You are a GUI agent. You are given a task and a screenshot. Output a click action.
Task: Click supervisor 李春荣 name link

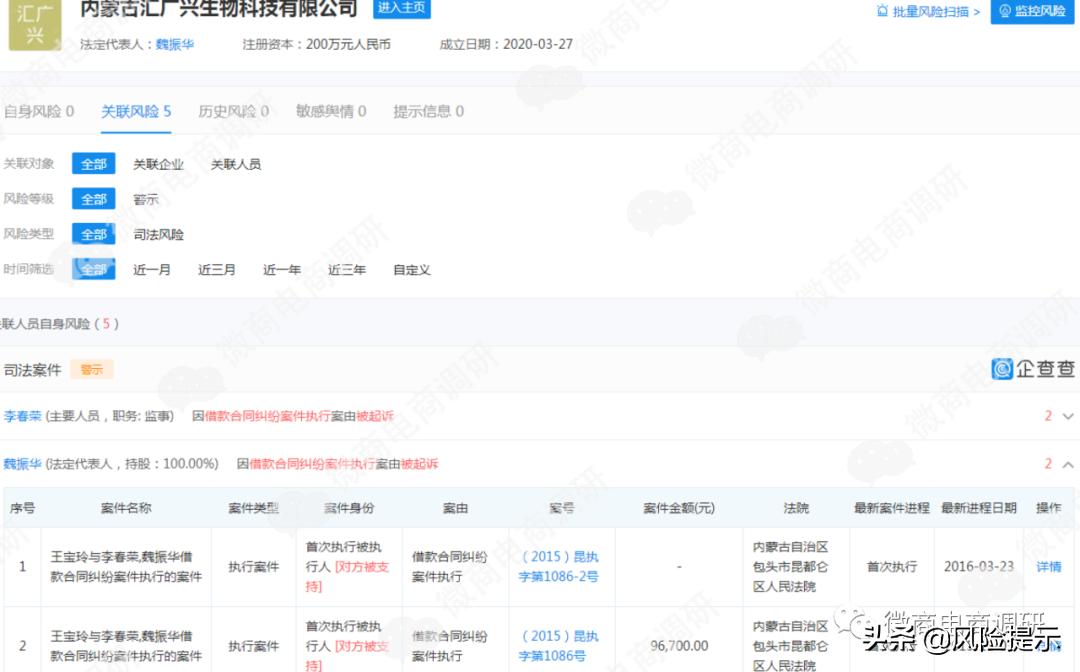coord(22,415)
